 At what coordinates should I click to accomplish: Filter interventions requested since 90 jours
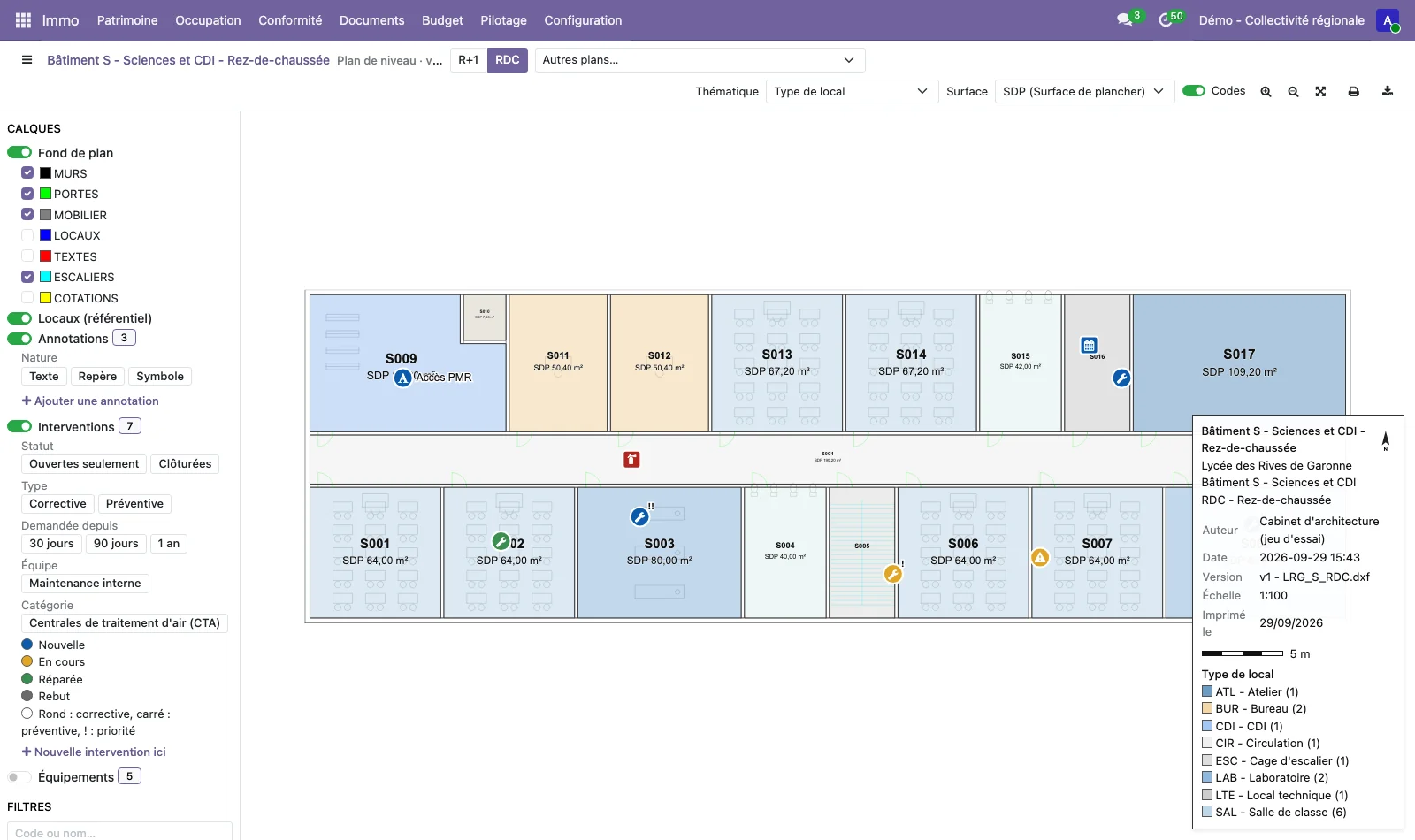116,543
